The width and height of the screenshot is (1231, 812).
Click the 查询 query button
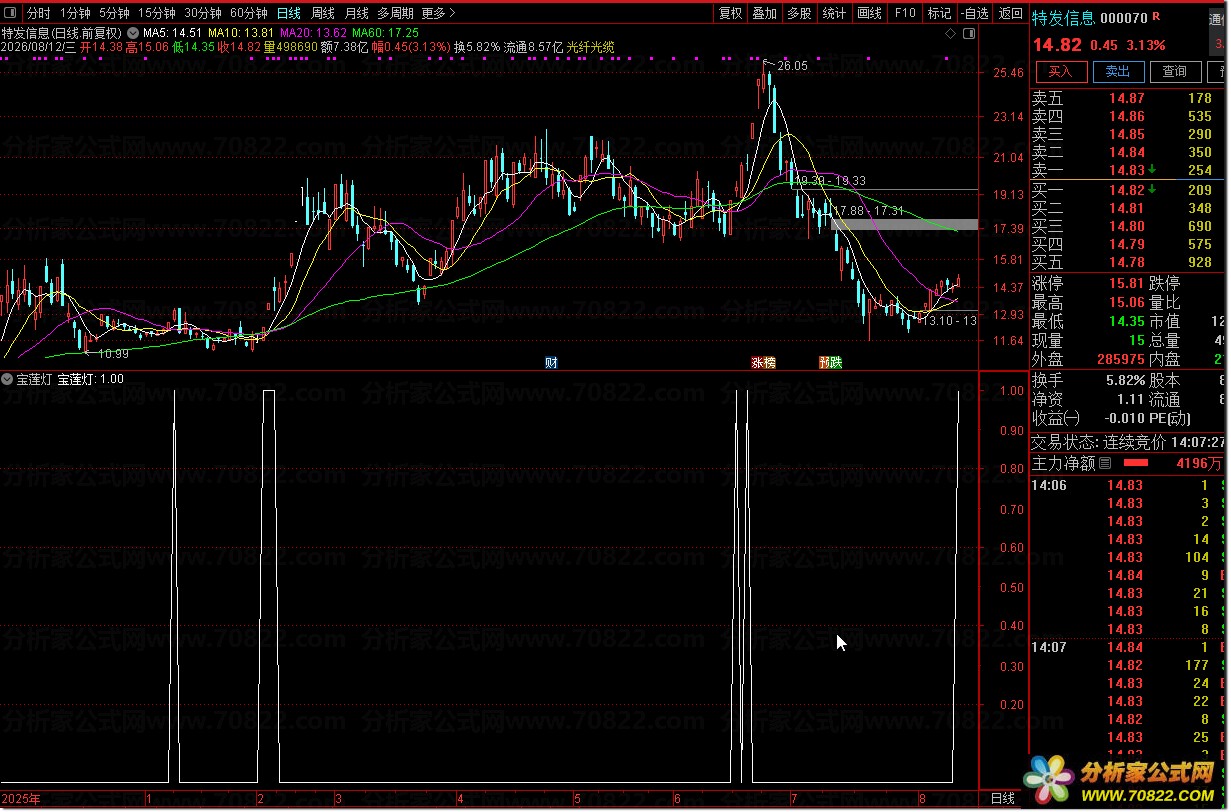tap(1174, 71)
